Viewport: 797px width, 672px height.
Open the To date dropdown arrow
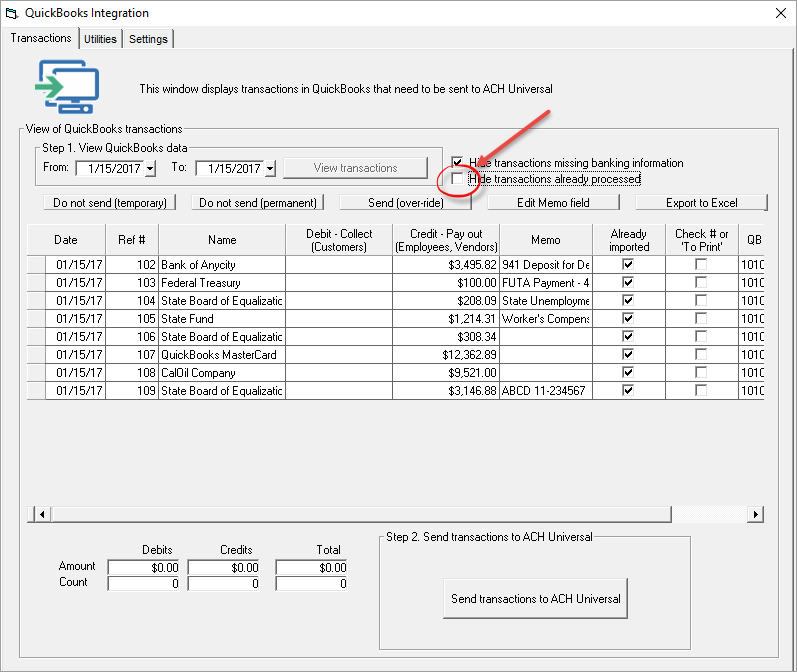(x=270, y=168)
